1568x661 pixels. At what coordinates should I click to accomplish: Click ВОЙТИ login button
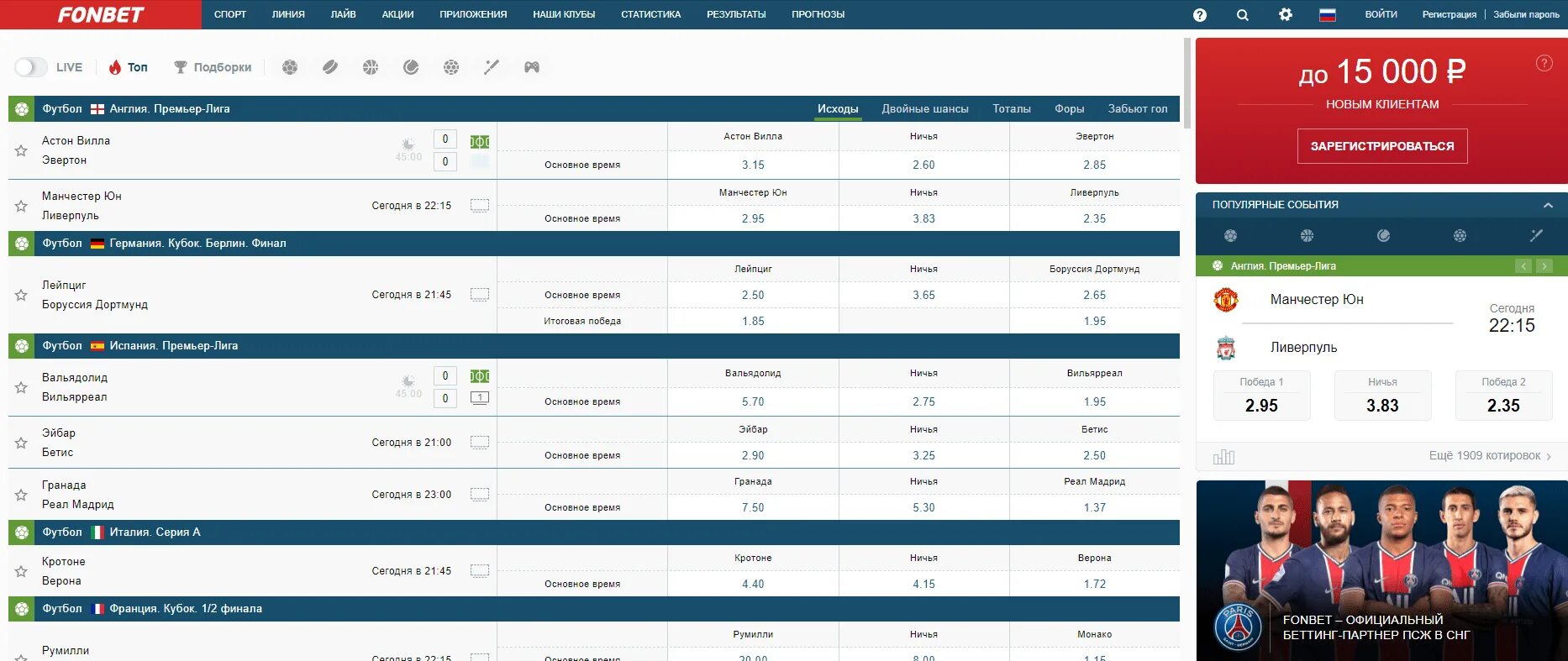[1381, 14]
